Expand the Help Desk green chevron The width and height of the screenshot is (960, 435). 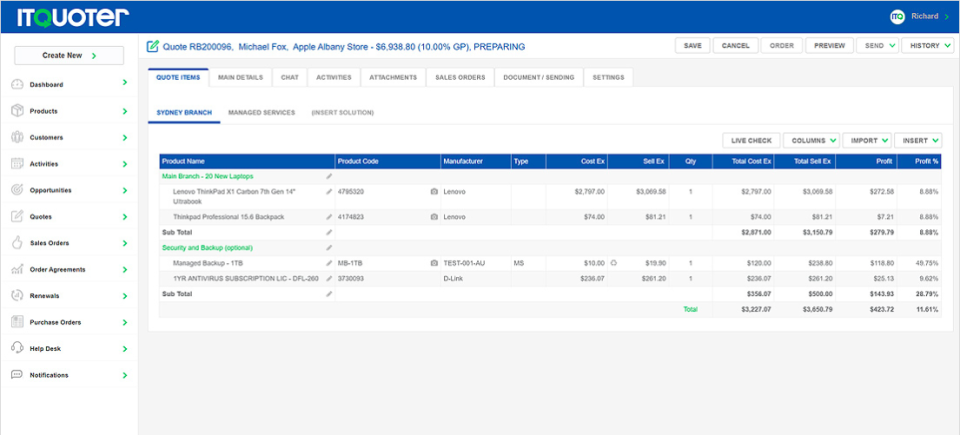(125, 348)
